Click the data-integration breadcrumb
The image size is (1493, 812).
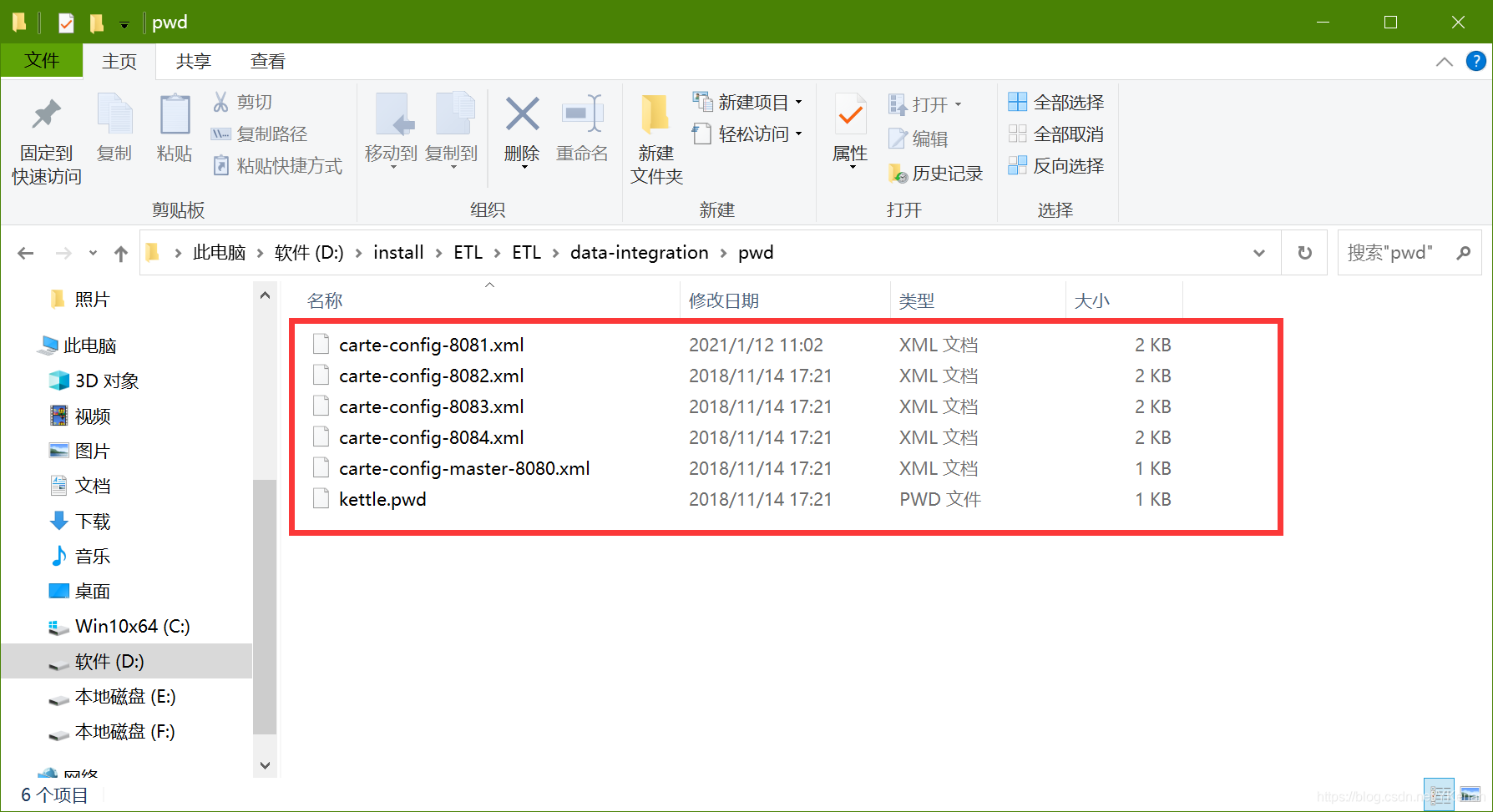(x=639, y=252)
